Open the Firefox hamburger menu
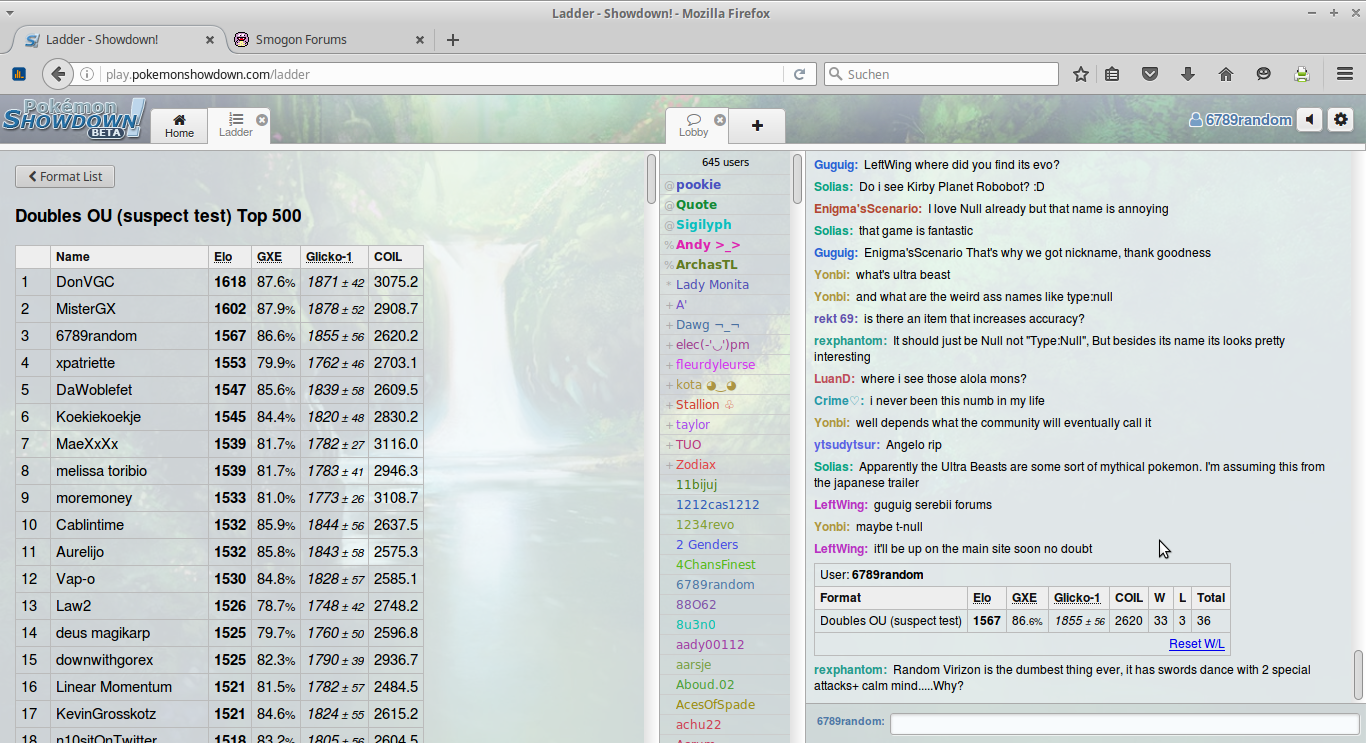 [x=1345, y=74]
